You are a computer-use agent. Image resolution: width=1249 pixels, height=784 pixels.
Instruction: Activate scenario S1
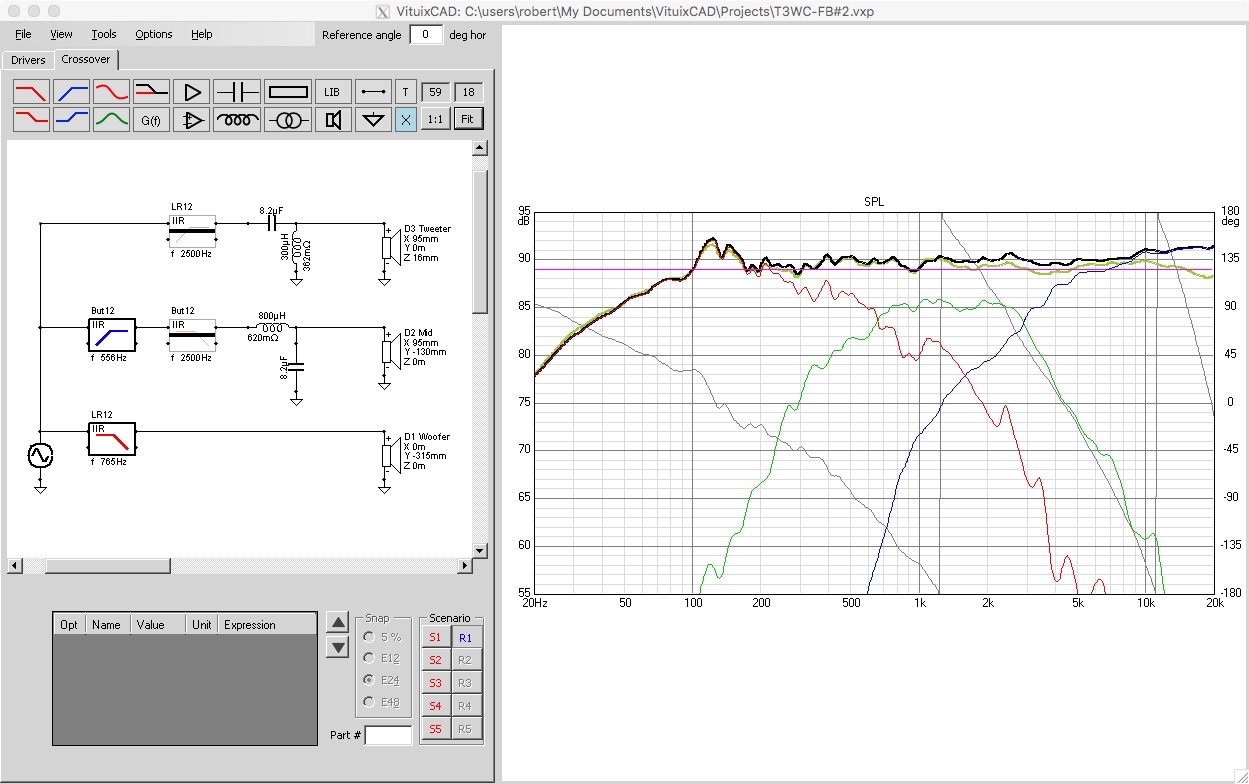(x=435, y=637)
